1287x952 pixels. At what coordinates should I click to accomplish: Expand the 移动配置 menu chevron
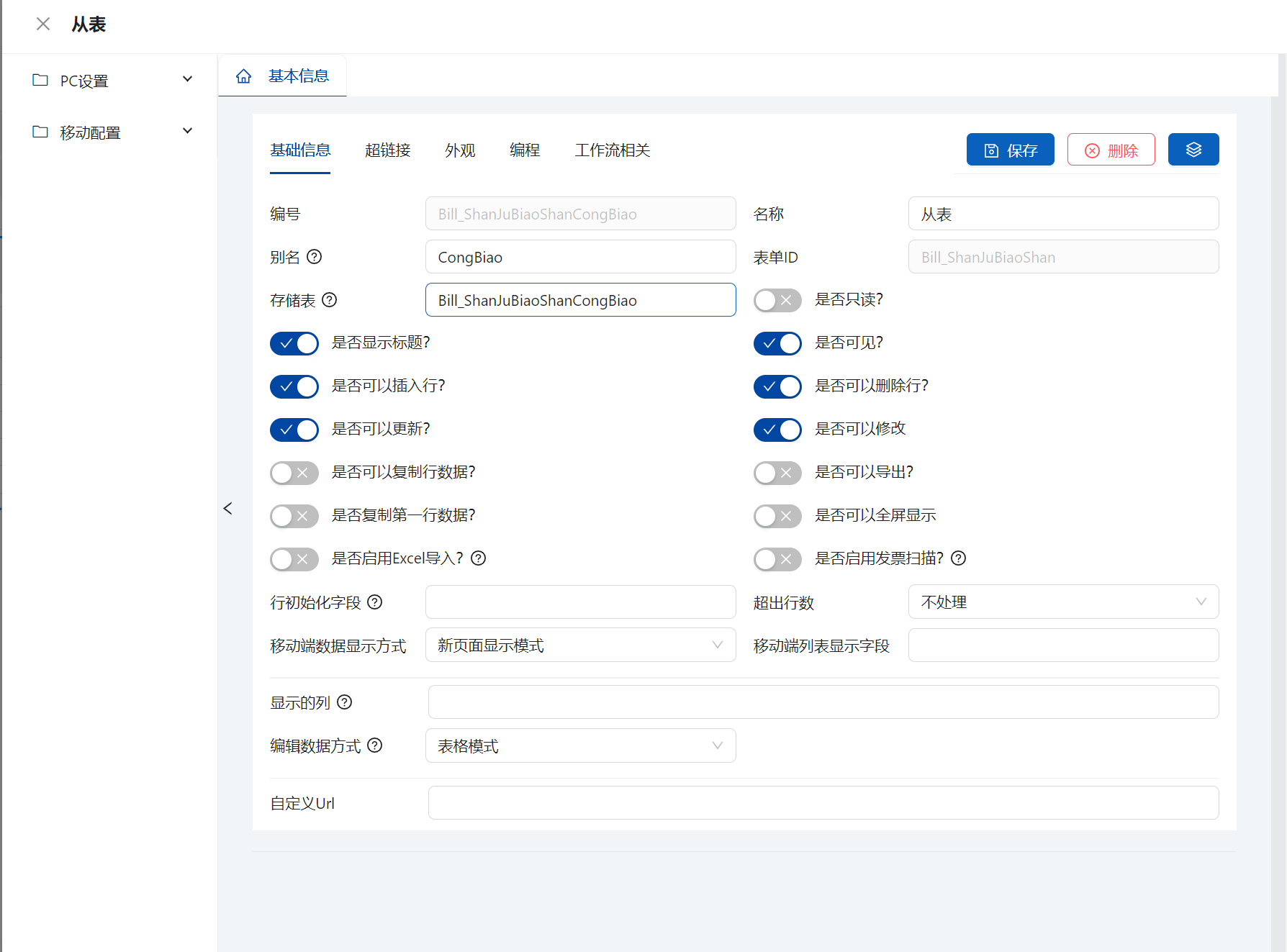pos(187,131)
